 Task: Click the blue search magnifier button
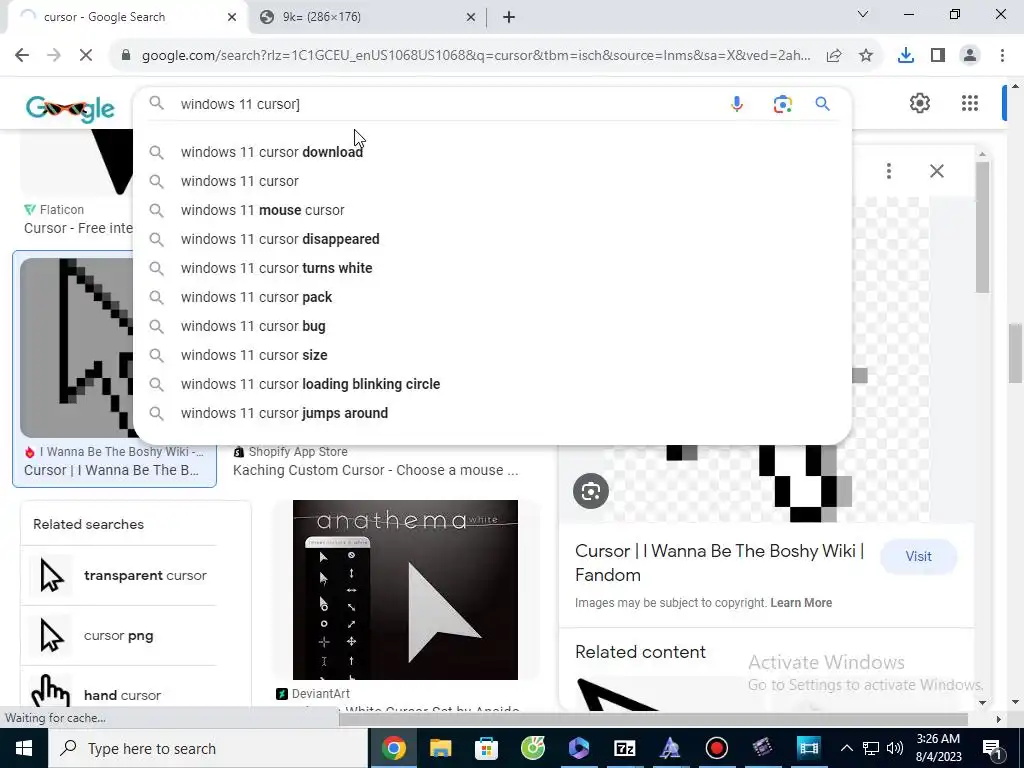[x=822, y=104]
